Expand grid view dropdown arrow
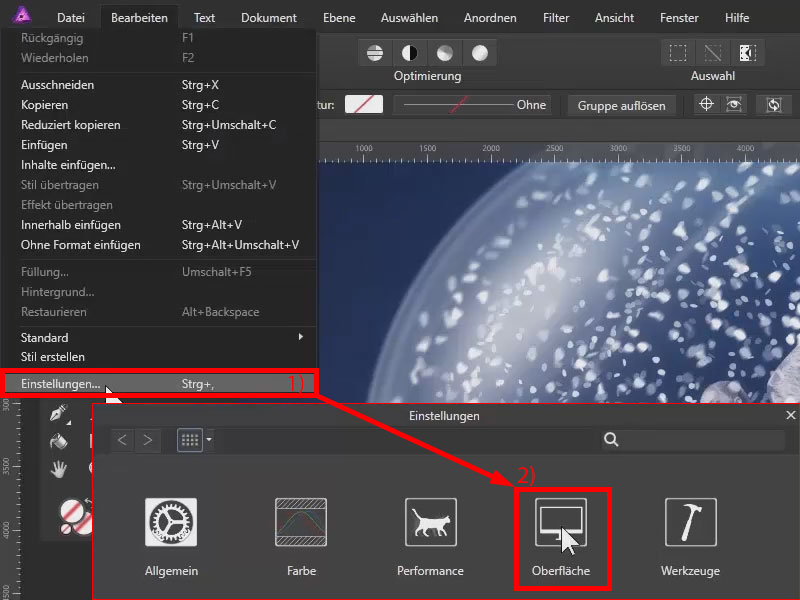 point(209,439)
